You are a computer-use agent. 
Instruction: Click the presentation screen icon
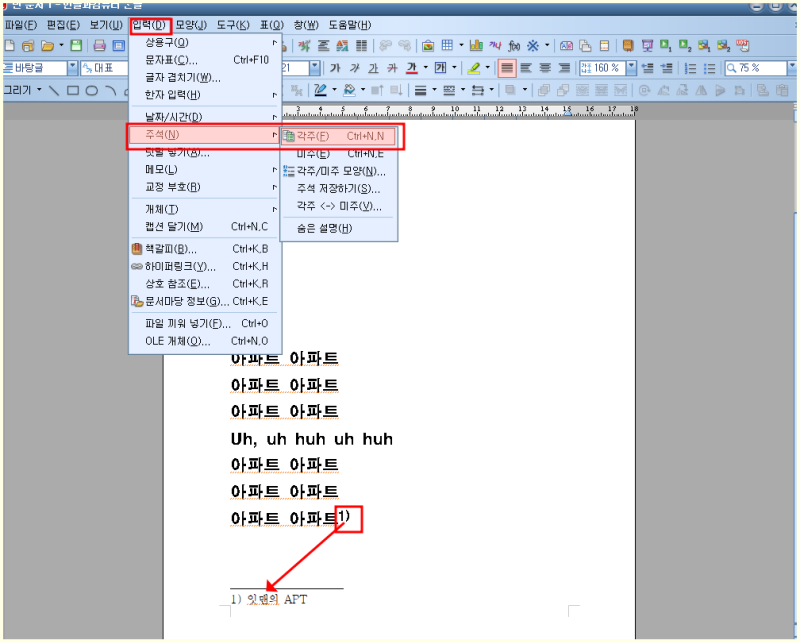click(x=647, y=46)
